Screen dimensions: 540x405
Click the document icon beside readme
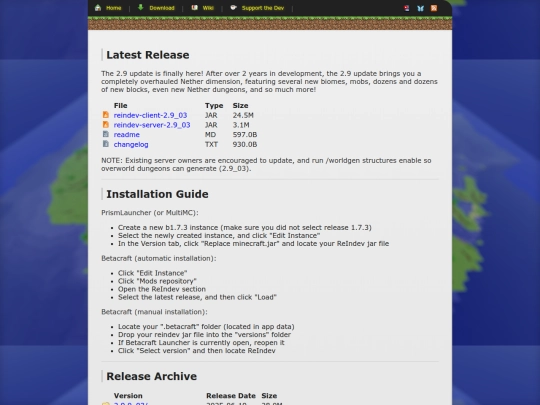tap(106, 134)
